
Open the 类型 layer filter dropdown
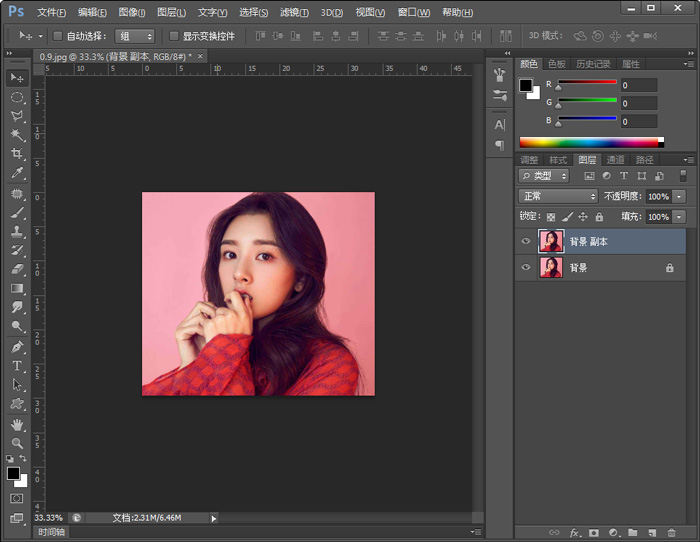[x=544, y=176]
